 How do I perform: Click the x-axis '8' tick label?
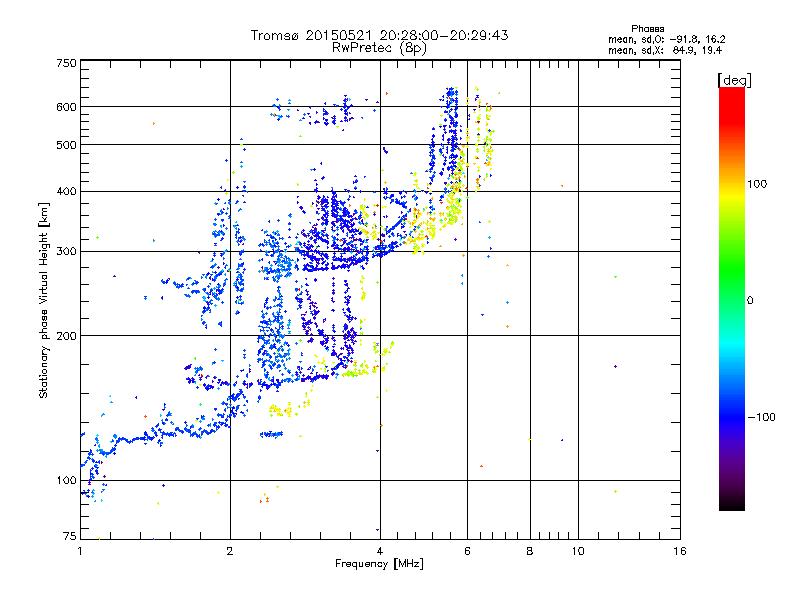point(530,551)
